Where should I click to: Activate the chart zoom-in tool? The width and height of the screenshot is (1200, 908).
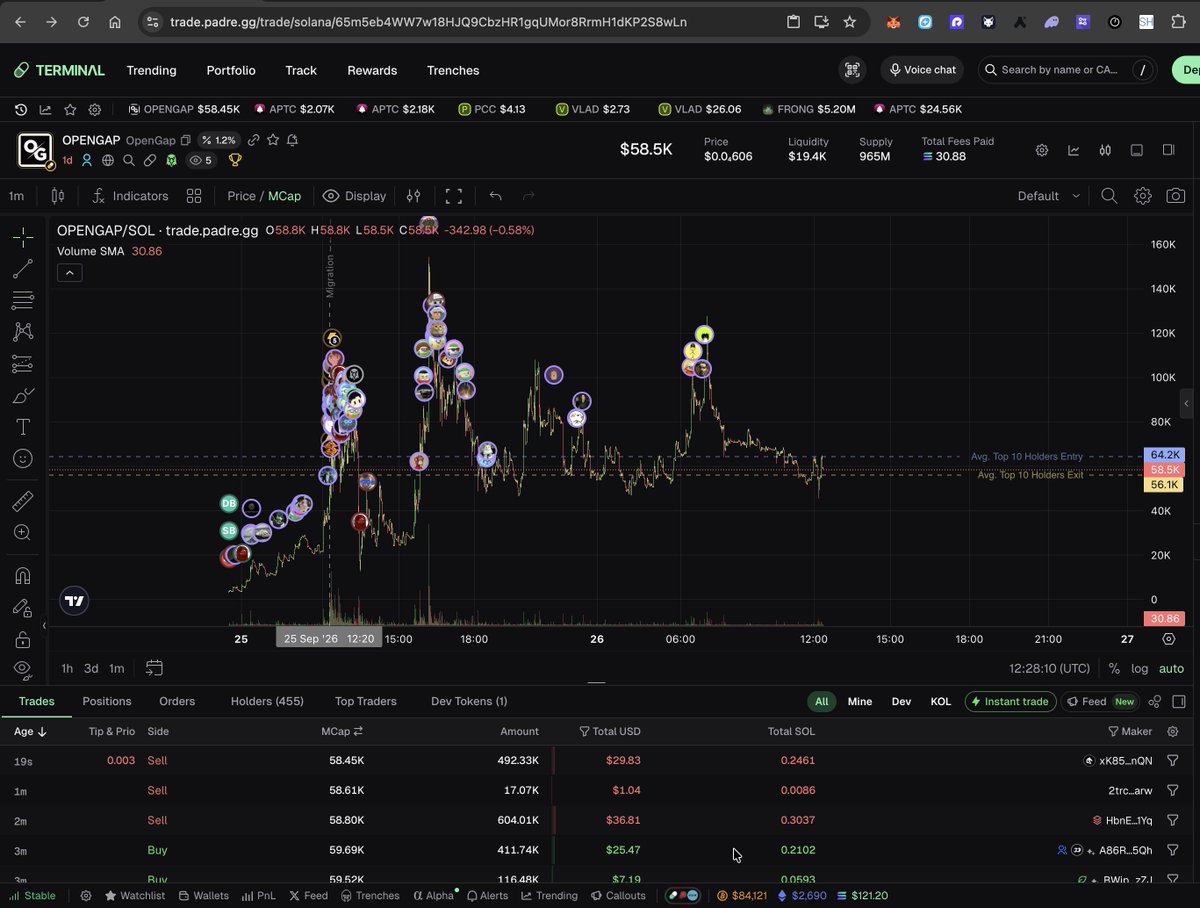(23, 533)
